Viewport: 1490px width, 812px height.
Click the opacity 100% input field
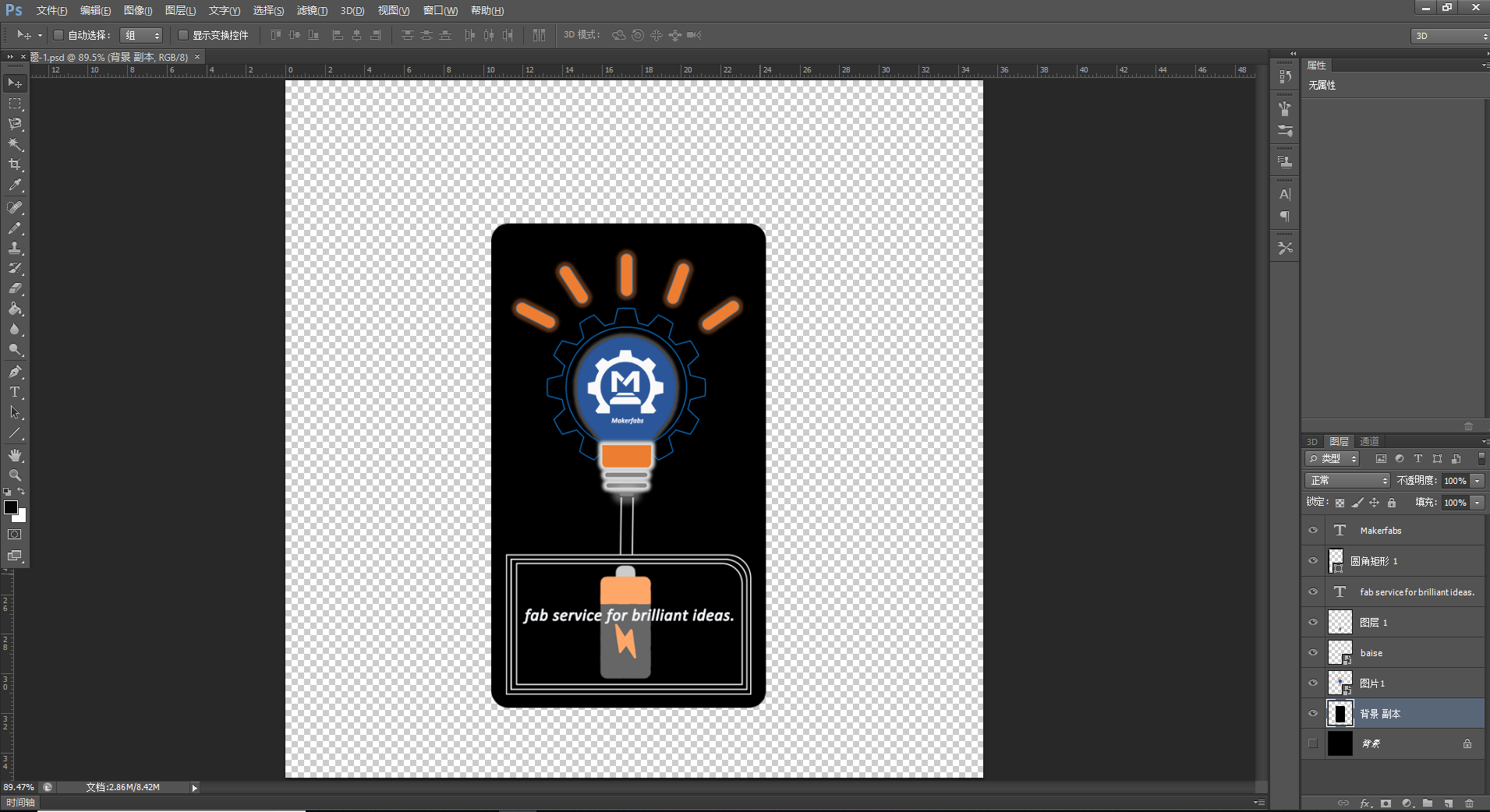[x=1455, y=481]
